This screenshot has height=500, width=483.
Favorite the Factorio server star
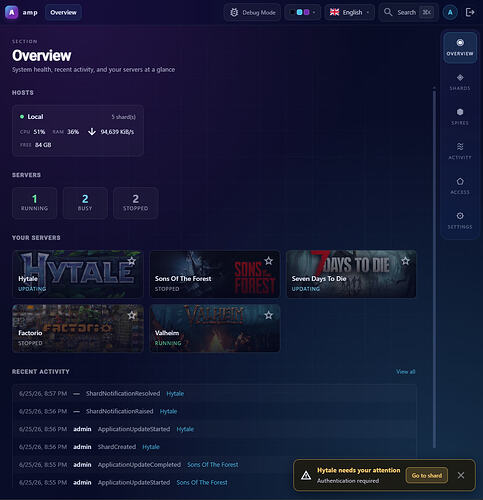pos(132,315)
